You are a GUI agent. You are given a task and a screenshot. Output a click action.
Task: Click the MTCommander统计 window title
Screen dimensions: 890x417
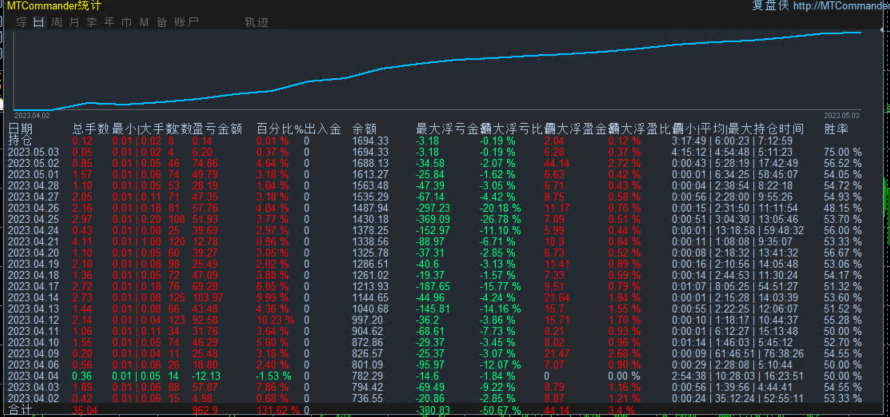coord(54,6)
